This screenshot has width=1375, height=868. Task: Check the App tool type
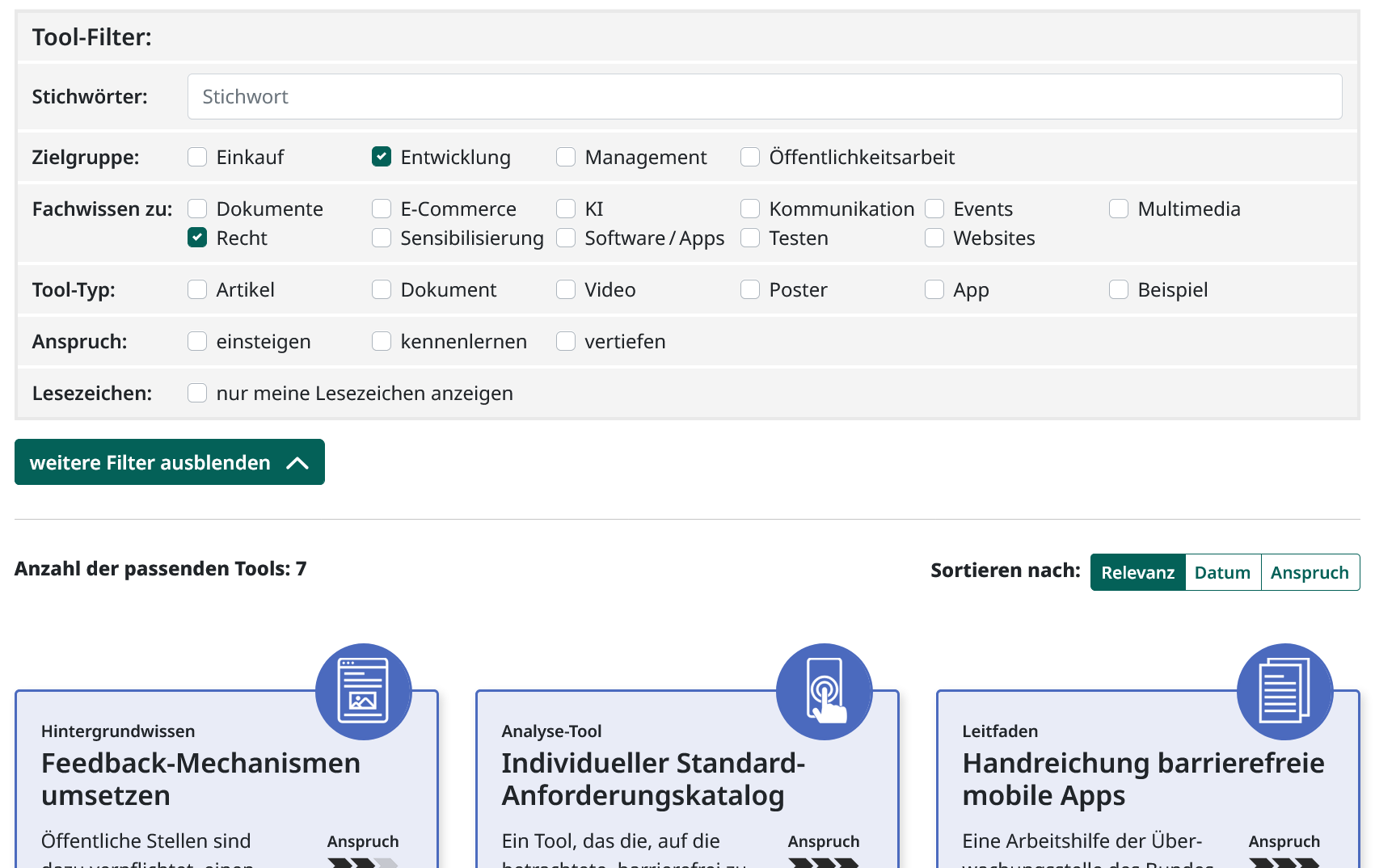pyautogui.click(x=934, y=289)
